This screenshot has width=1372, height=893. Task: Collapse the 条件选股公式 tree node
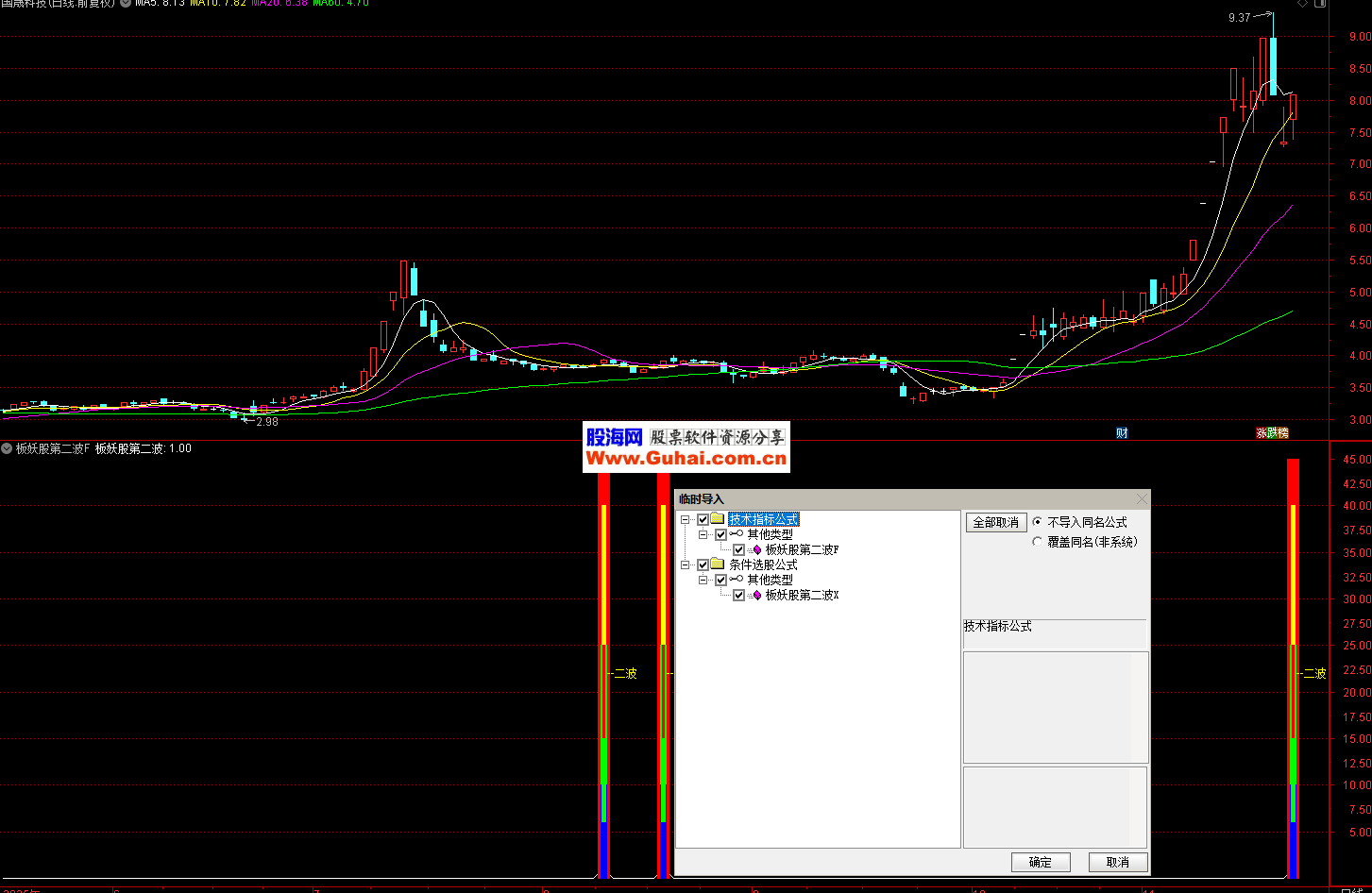[x=686, y=565]
